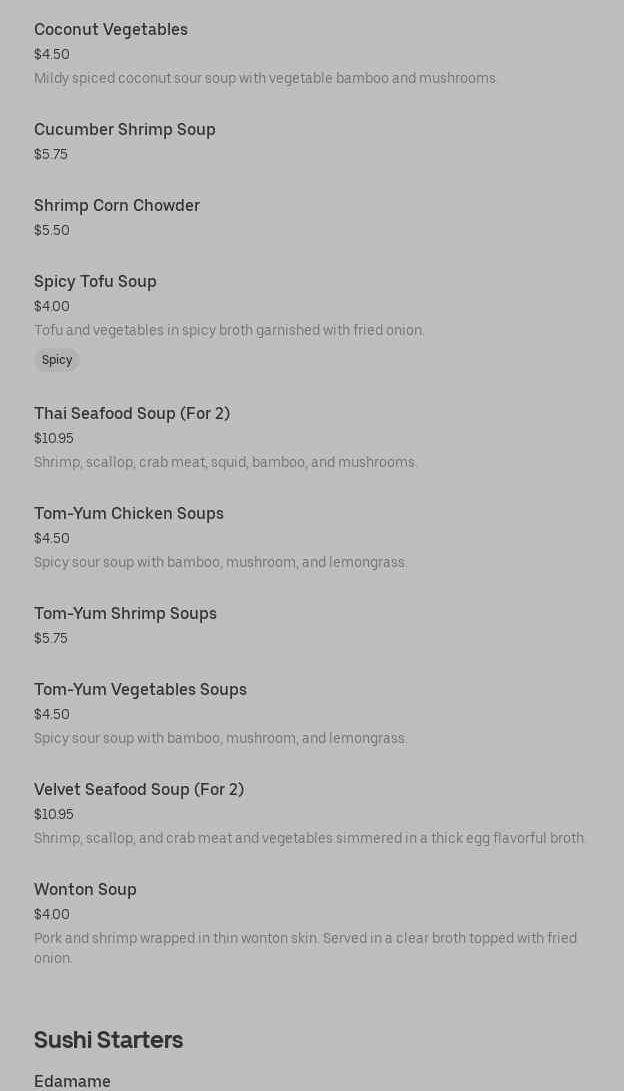
Task: Click the Tom-Yum Shrimp Soups $5.75 price
Action: point(51,639)
